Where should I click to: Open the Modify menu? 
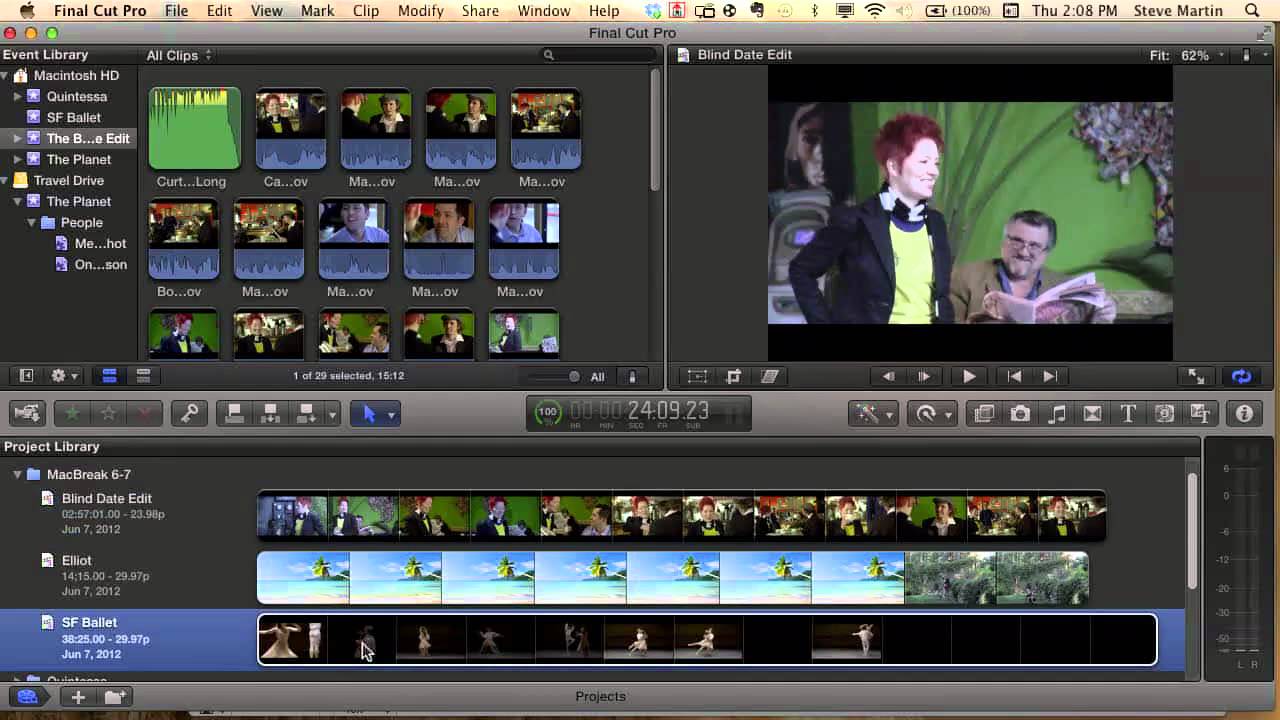(x=420, y=11)
